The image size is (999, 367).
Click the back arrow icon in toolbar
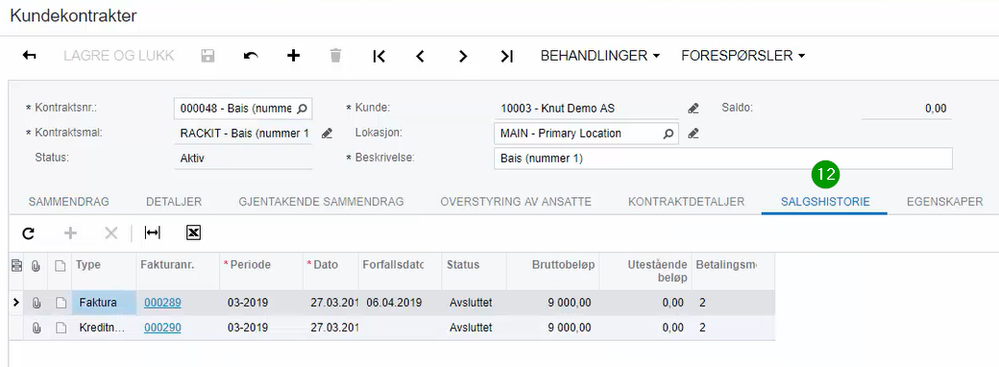click(29, 55)
